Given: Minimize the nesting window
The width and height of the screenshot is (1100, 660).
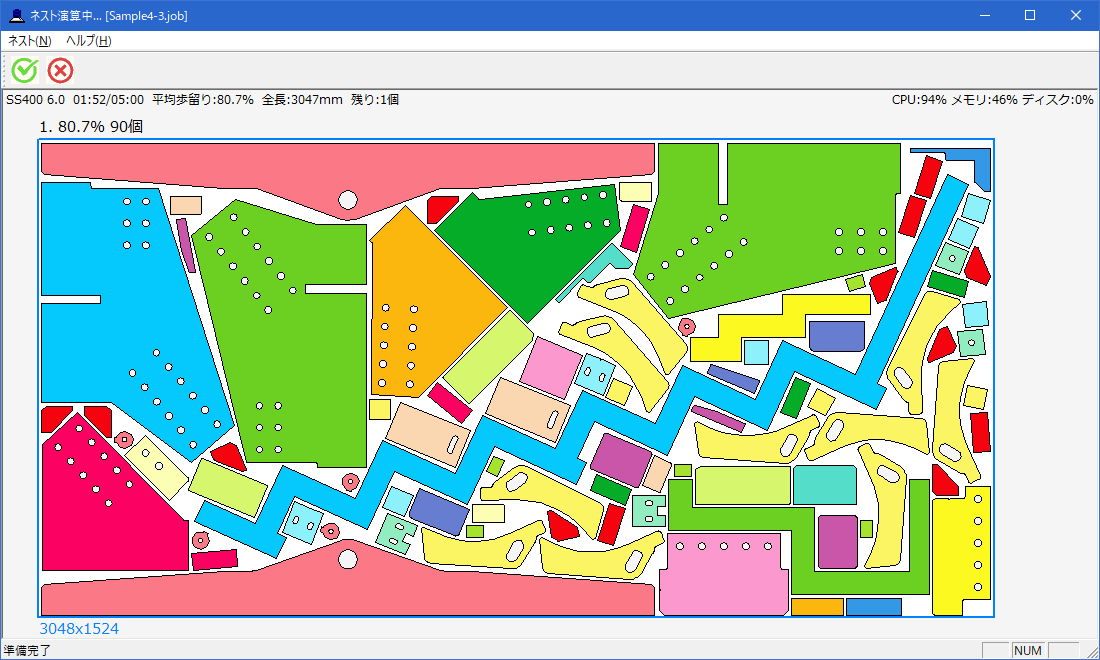Looking at the screenshot, I should pyautogui.click(x=984, y=15).
